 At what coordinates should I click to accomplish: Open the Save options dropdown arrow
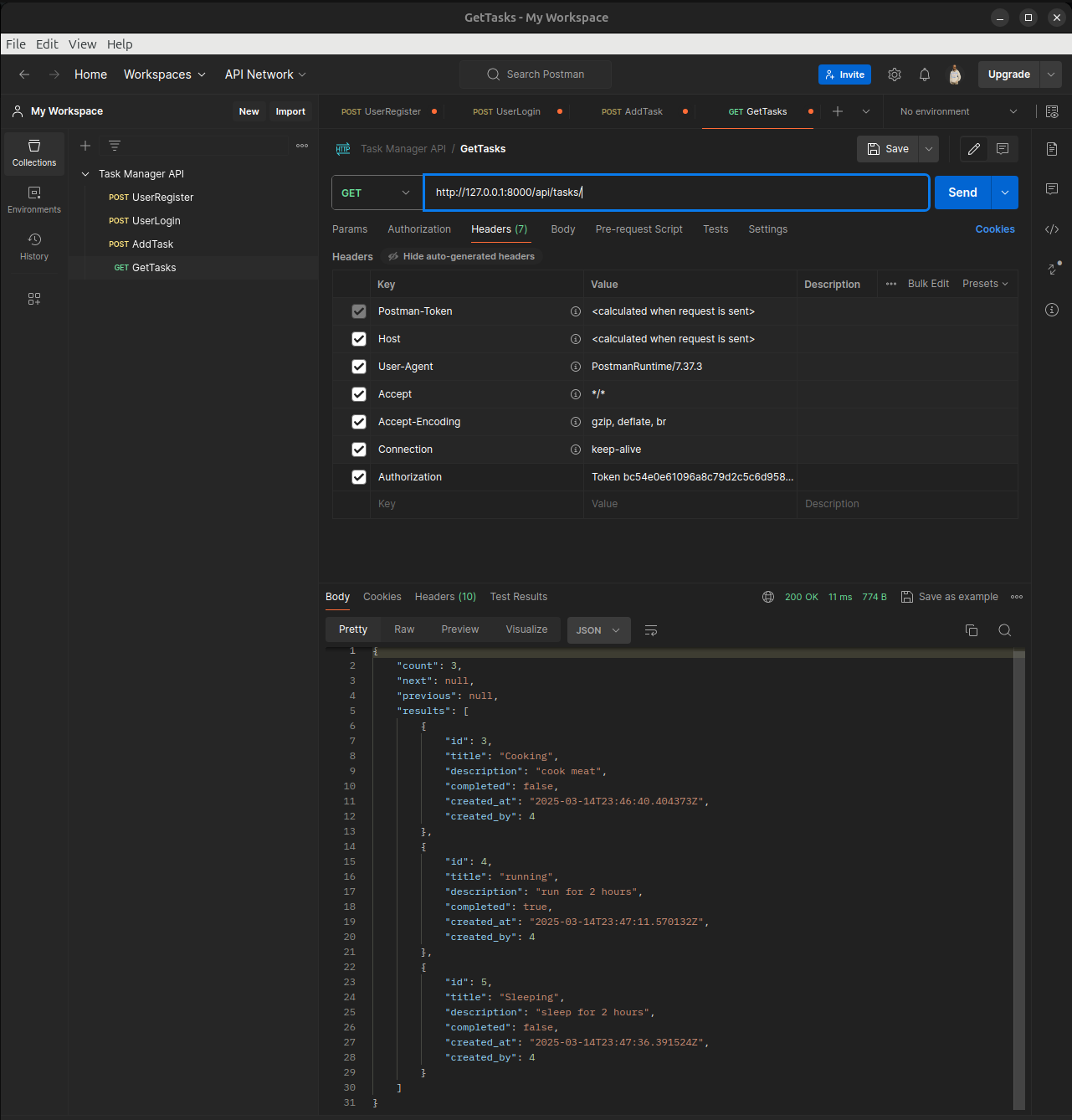929,149
